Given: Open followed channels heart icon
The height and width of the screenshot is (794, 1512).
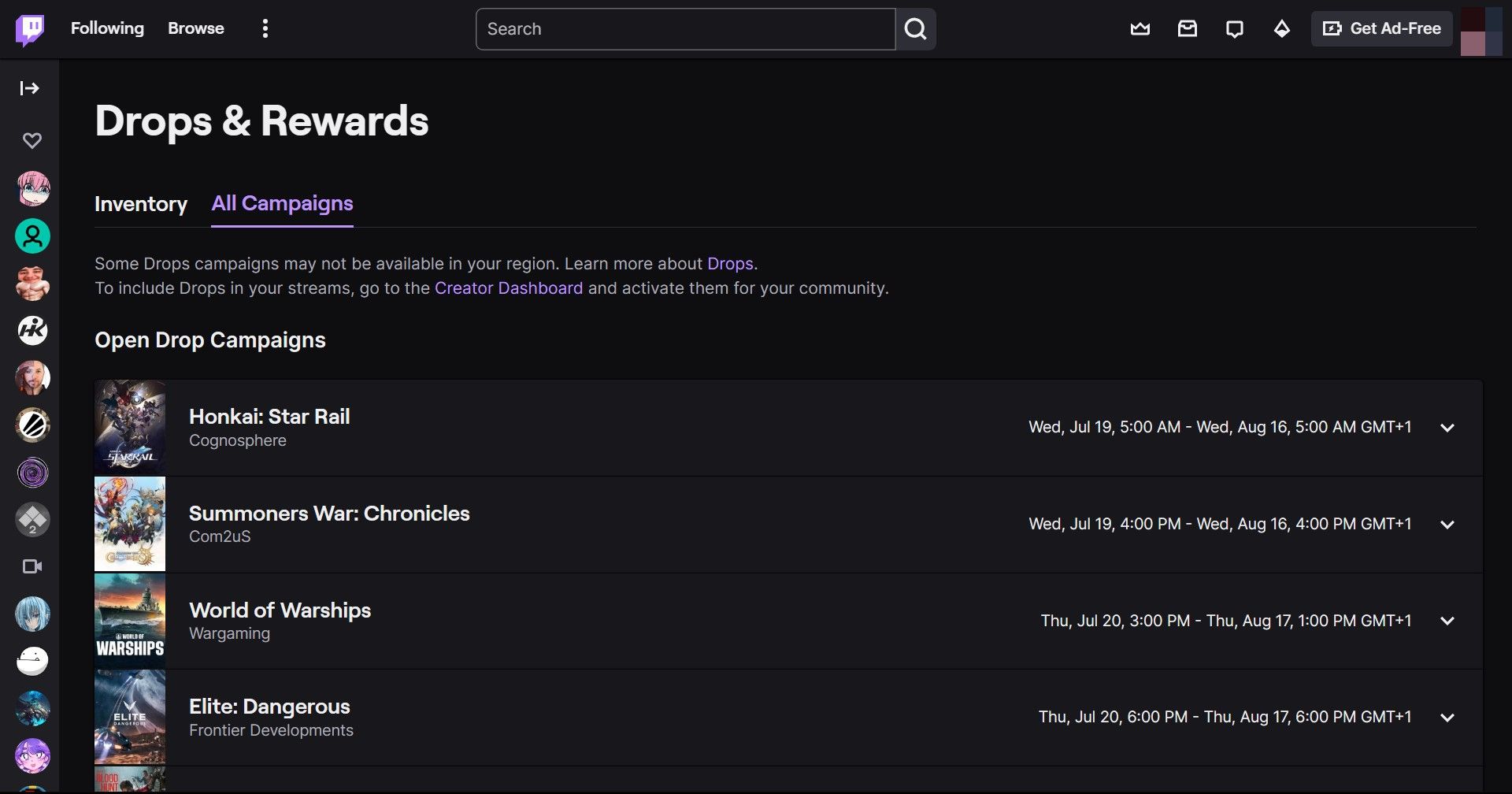Looking at the screenshot, I should [31, 140].
